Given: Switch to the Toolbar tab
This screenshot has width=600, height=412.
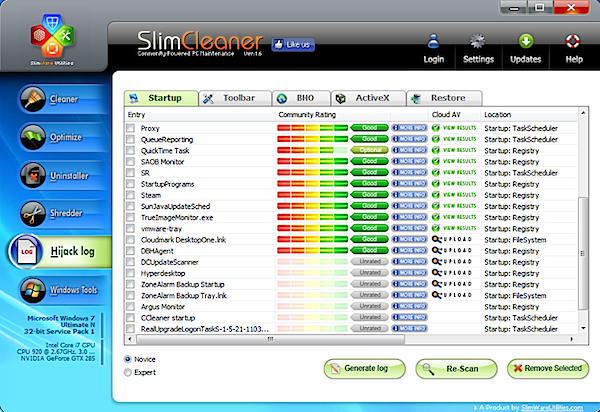Looking at the screenshot, I should point(235,98).
